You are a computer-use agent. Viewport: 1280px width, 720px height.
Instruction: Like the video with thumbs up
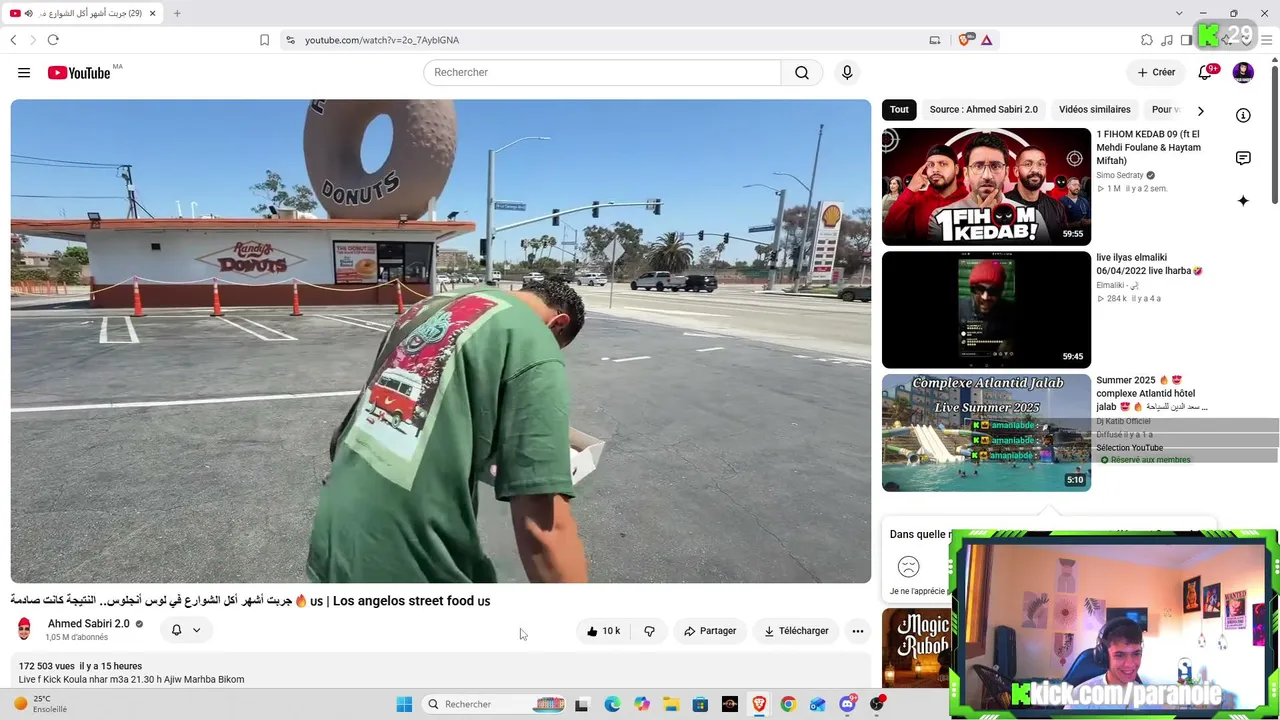(x=604, y=631)
